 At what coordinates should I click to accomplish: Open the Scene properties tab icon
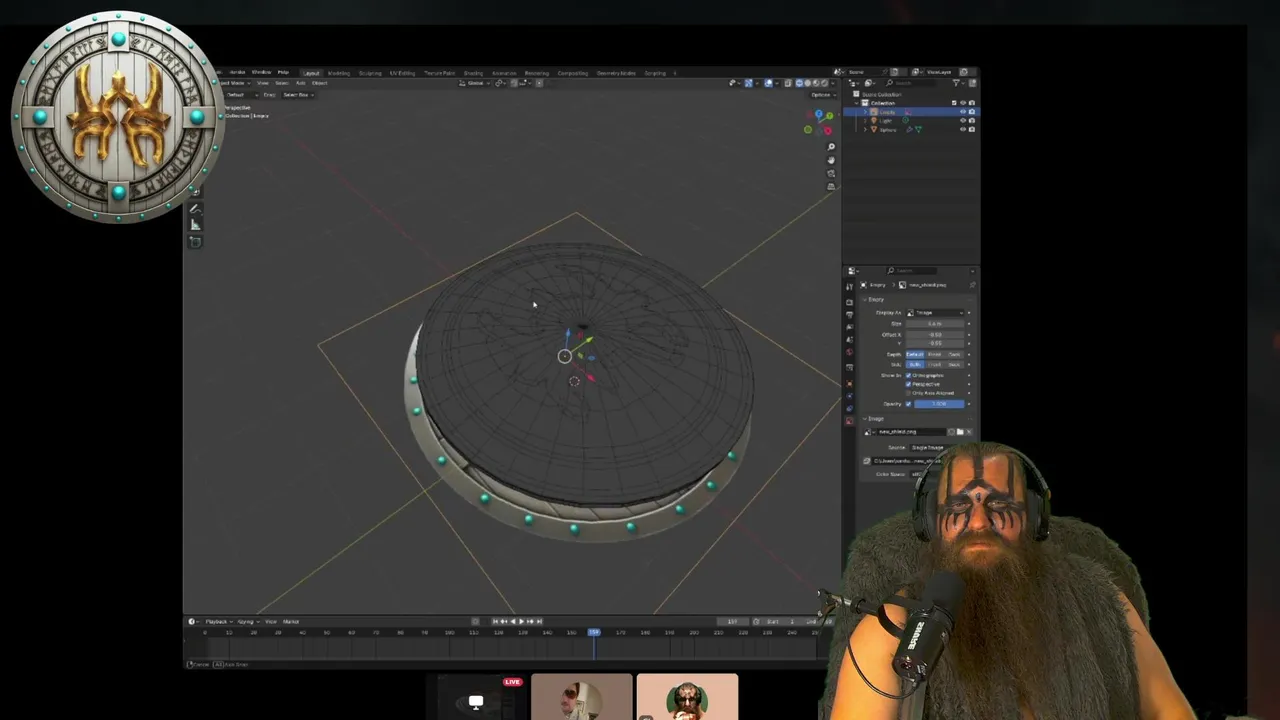(850, 339)
